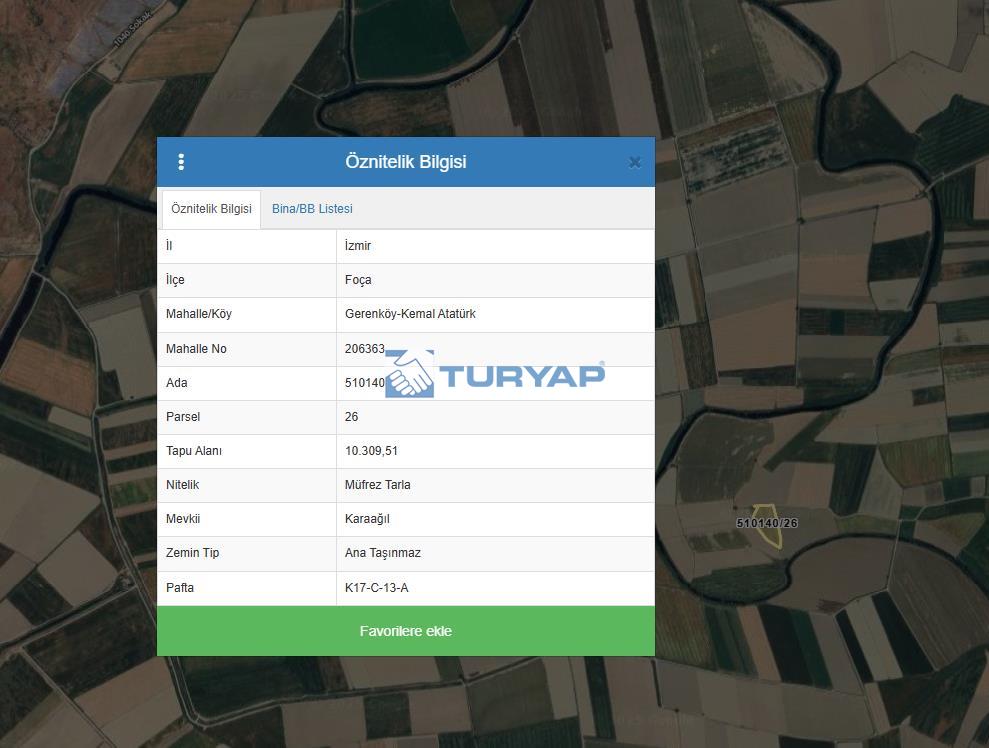Click the Gerenköy-Kemal Atatürk neighborhood value

pos(410,313)
